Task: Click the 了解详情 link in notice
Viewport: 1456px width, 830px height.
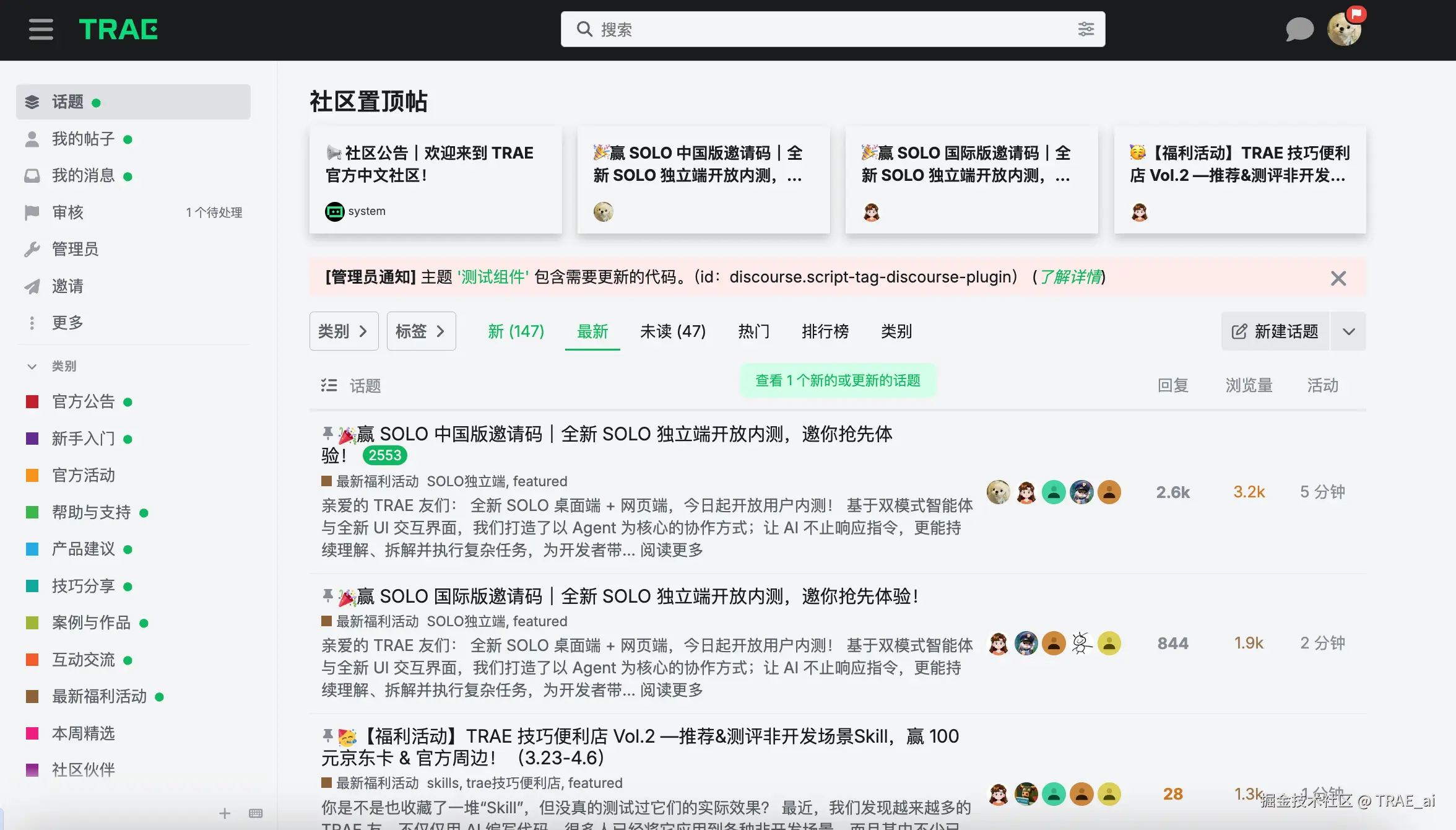Action: tap(1071, 277)
